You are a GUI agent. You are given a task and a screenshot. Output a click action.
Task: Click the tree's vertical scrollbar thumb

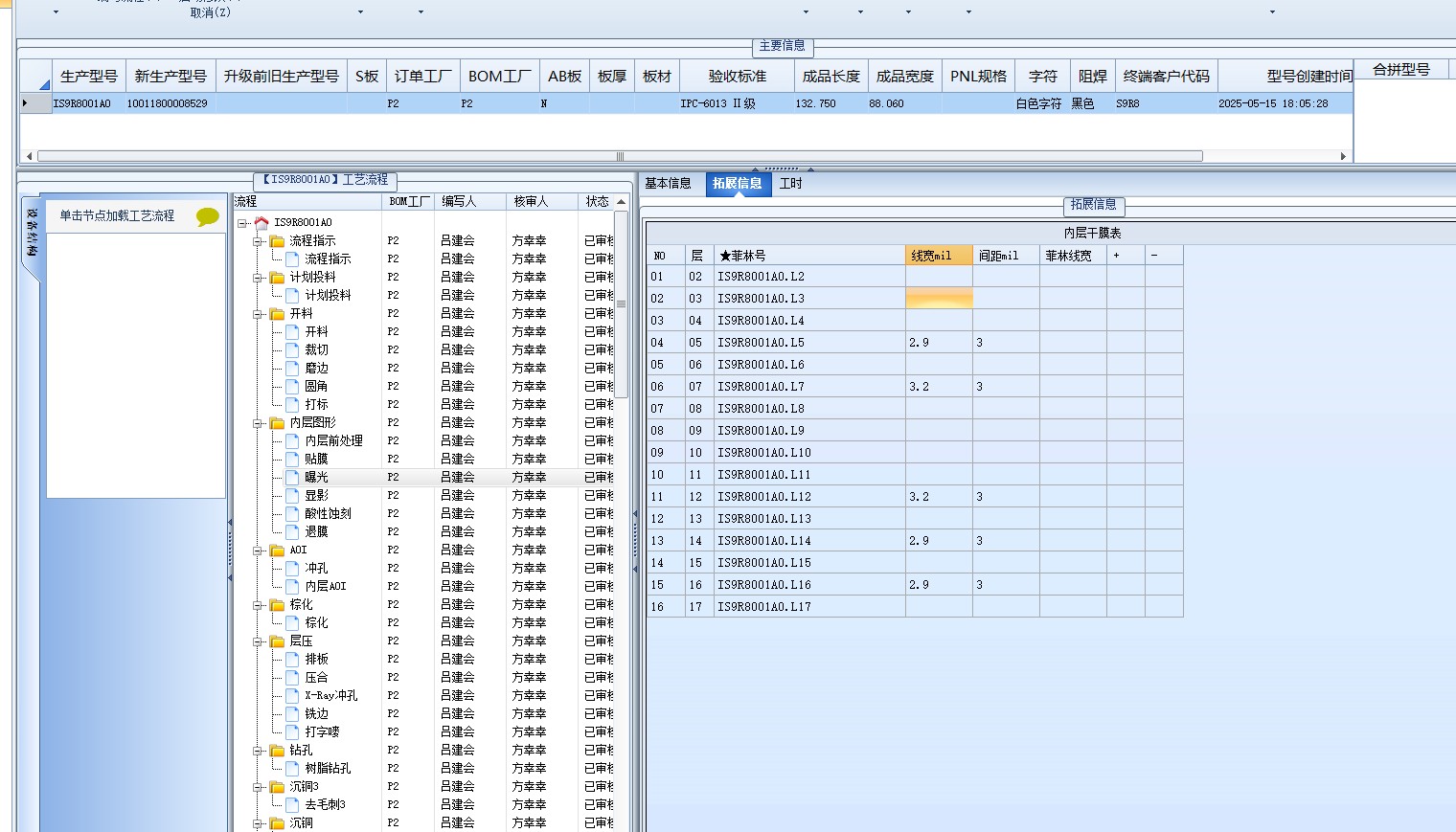(621, 304)
